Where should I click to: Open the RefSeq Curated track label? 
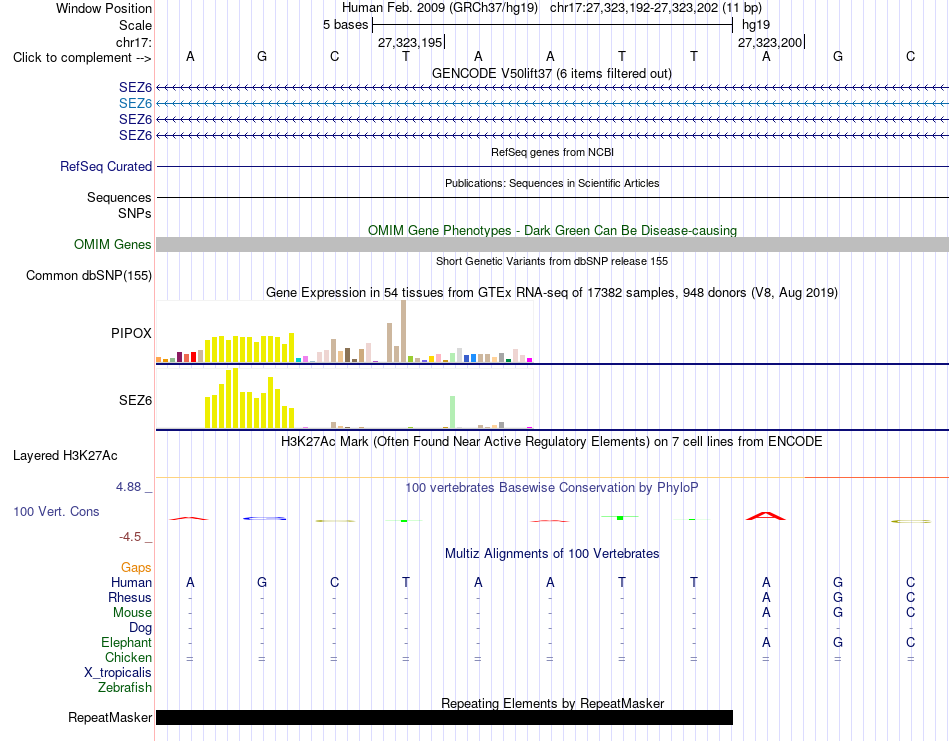[x=105, y=166]
